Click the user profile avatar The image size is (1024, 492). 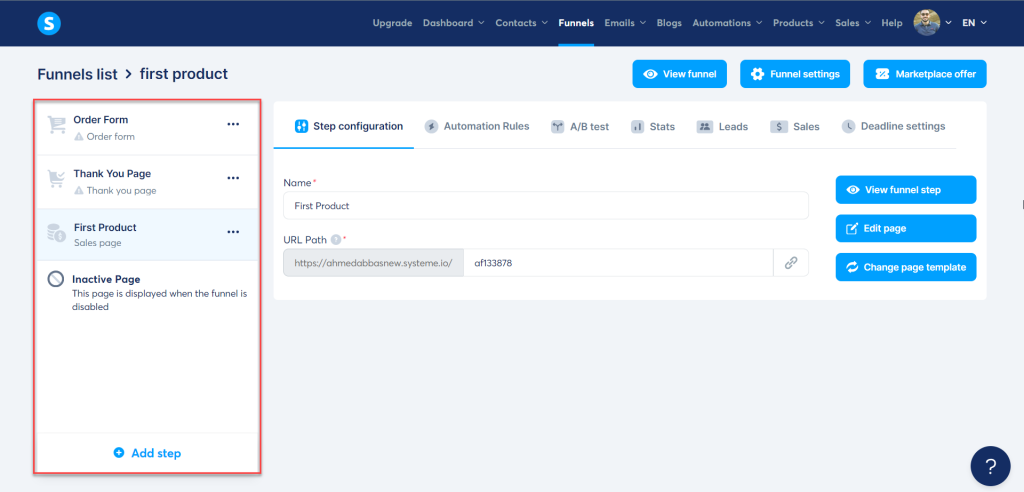pos(927,22)
